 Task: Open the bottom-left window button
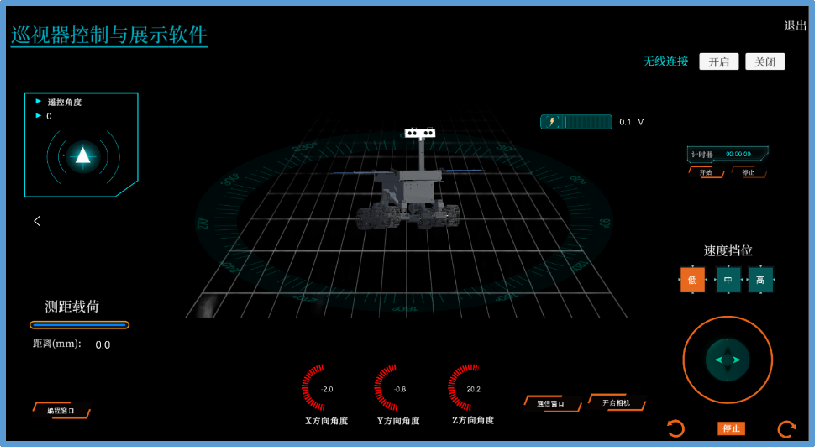pos(60,410)
